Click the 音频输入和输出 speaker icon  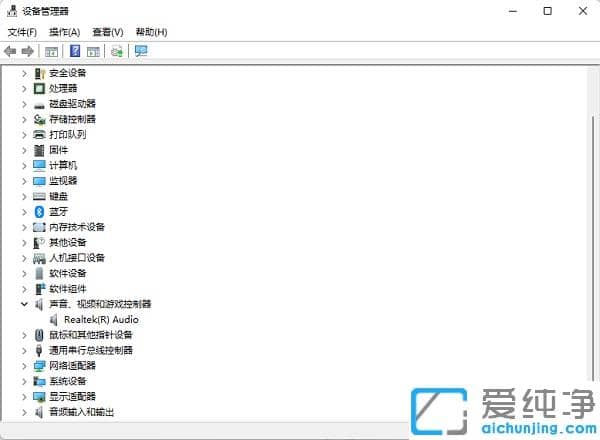39,412
